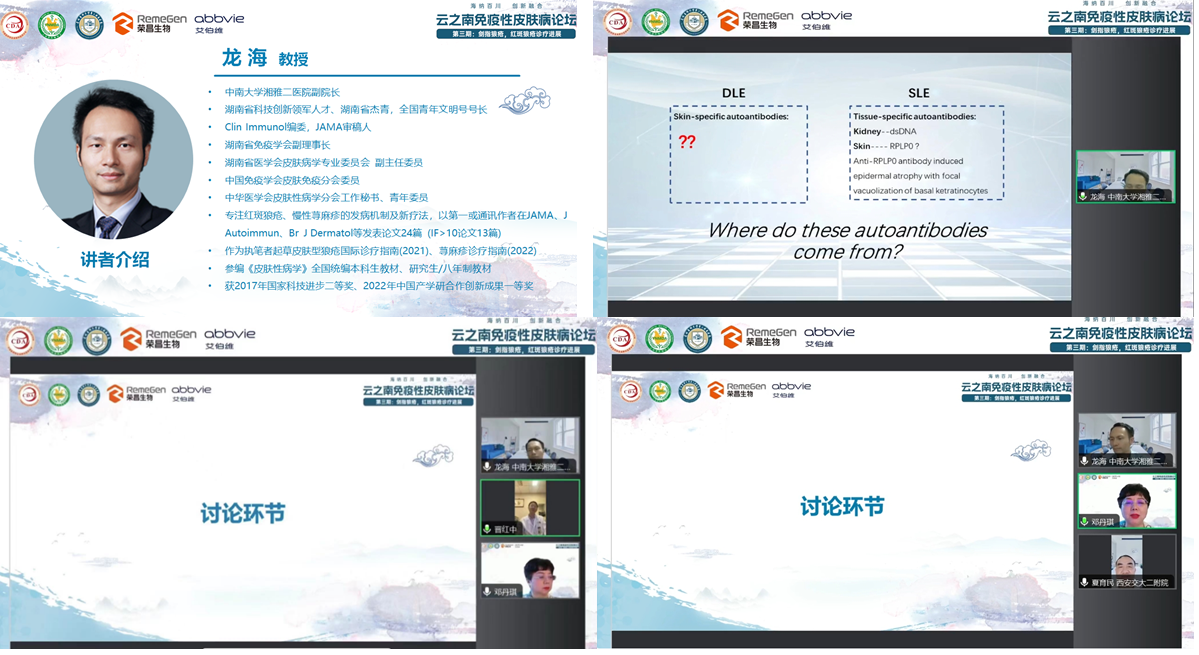
Task: Click the microphone icon beside 夏育民's name
Action: coord(1084,582)
